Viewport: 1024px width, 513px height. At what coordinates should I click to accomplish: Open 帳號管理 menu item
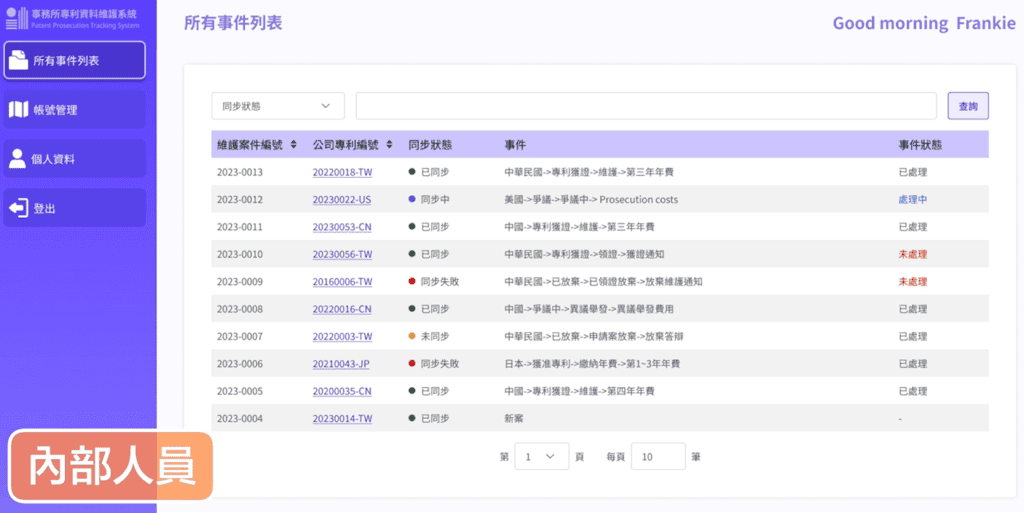point(74,110)
